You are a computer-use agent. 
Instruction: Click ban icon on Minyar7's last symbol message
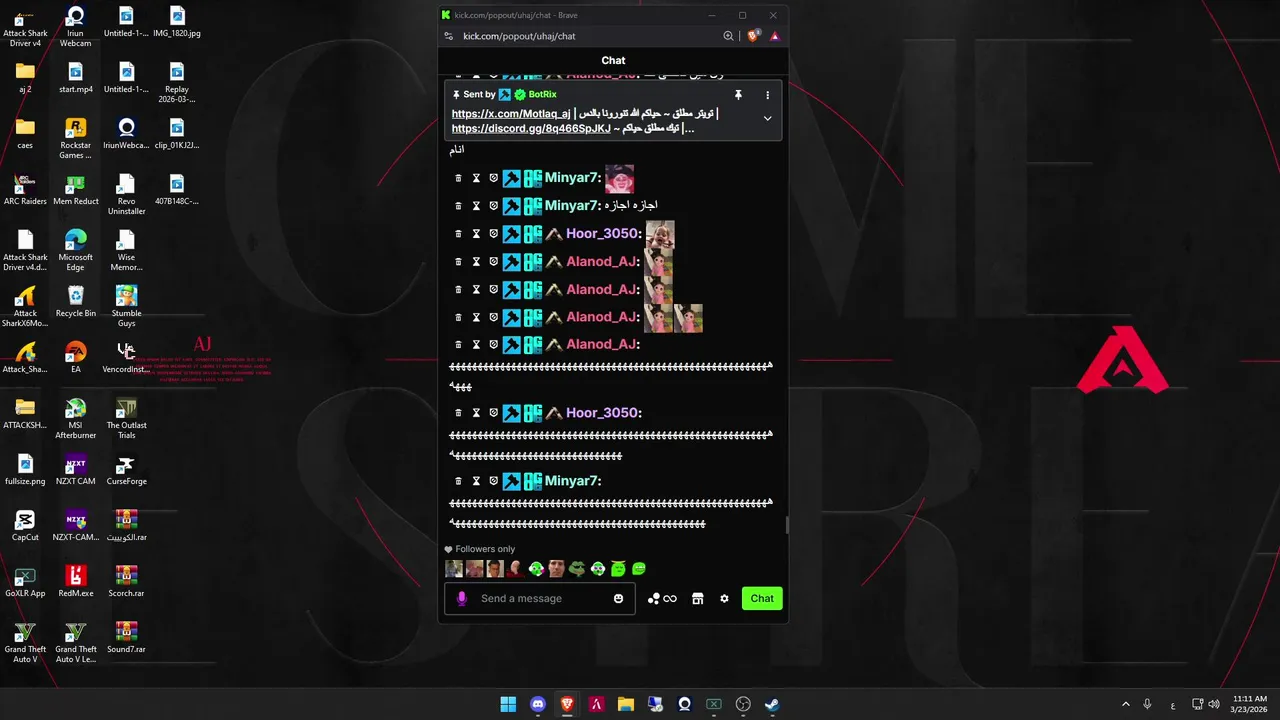493,481
